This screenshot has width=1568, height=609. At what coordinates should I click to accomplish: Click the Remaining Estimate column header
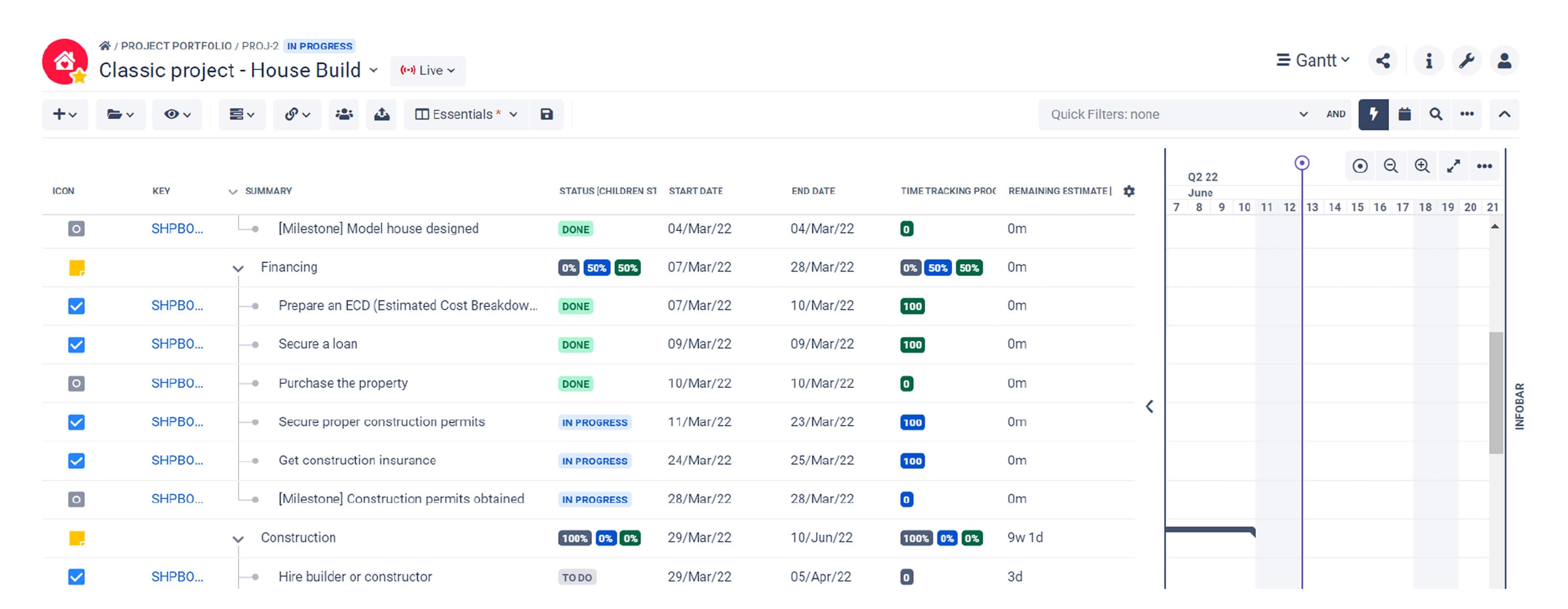[1060, 191]
